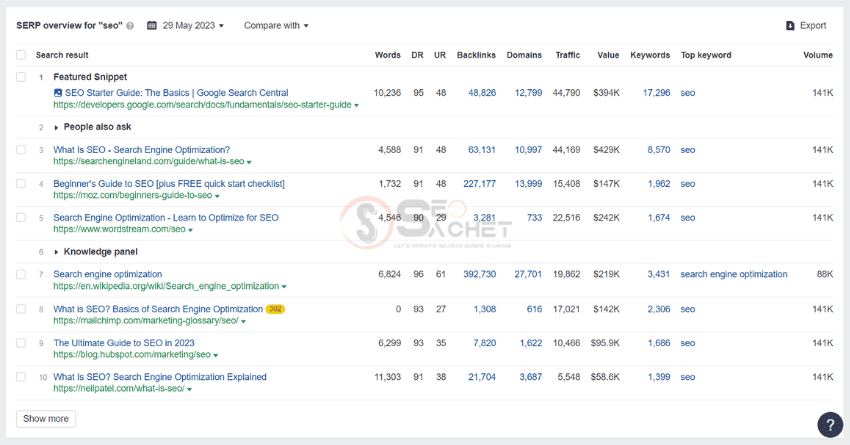Open the dropdown arrow after developers.google.com URL
The image size is (850, 445).
pos(356,106)
